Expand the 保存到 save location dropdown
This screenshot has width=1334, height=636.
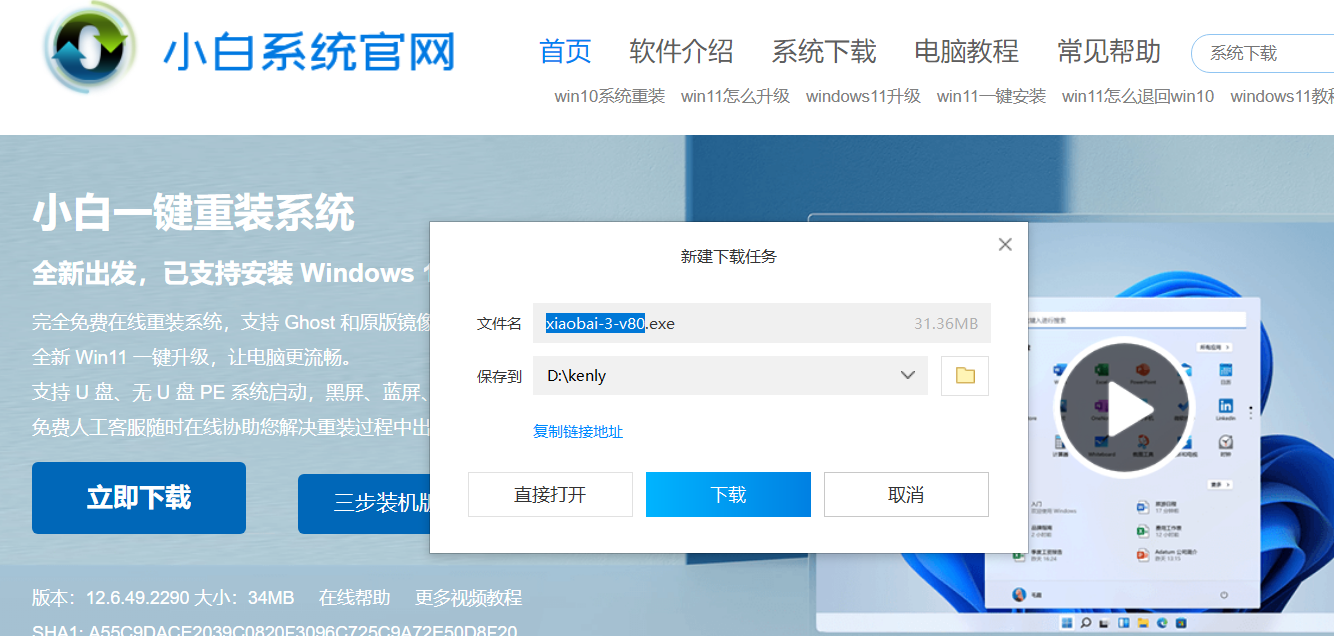[x=908, y=375]
